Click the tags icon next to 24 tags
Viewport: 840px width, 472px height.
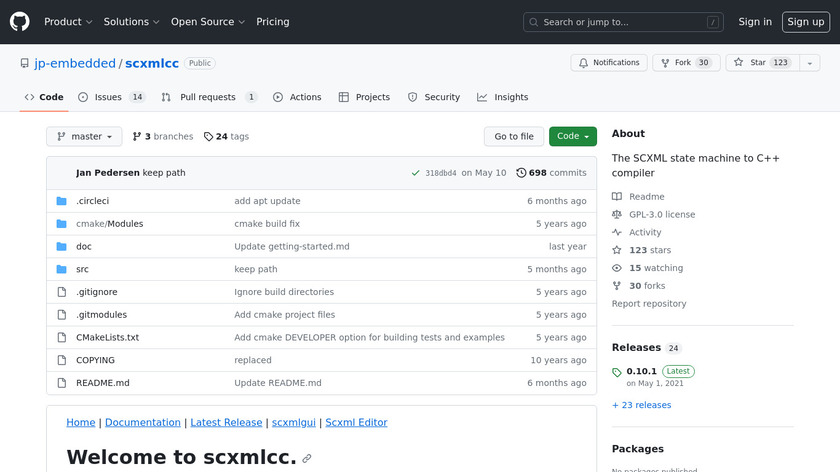[208, 137]
